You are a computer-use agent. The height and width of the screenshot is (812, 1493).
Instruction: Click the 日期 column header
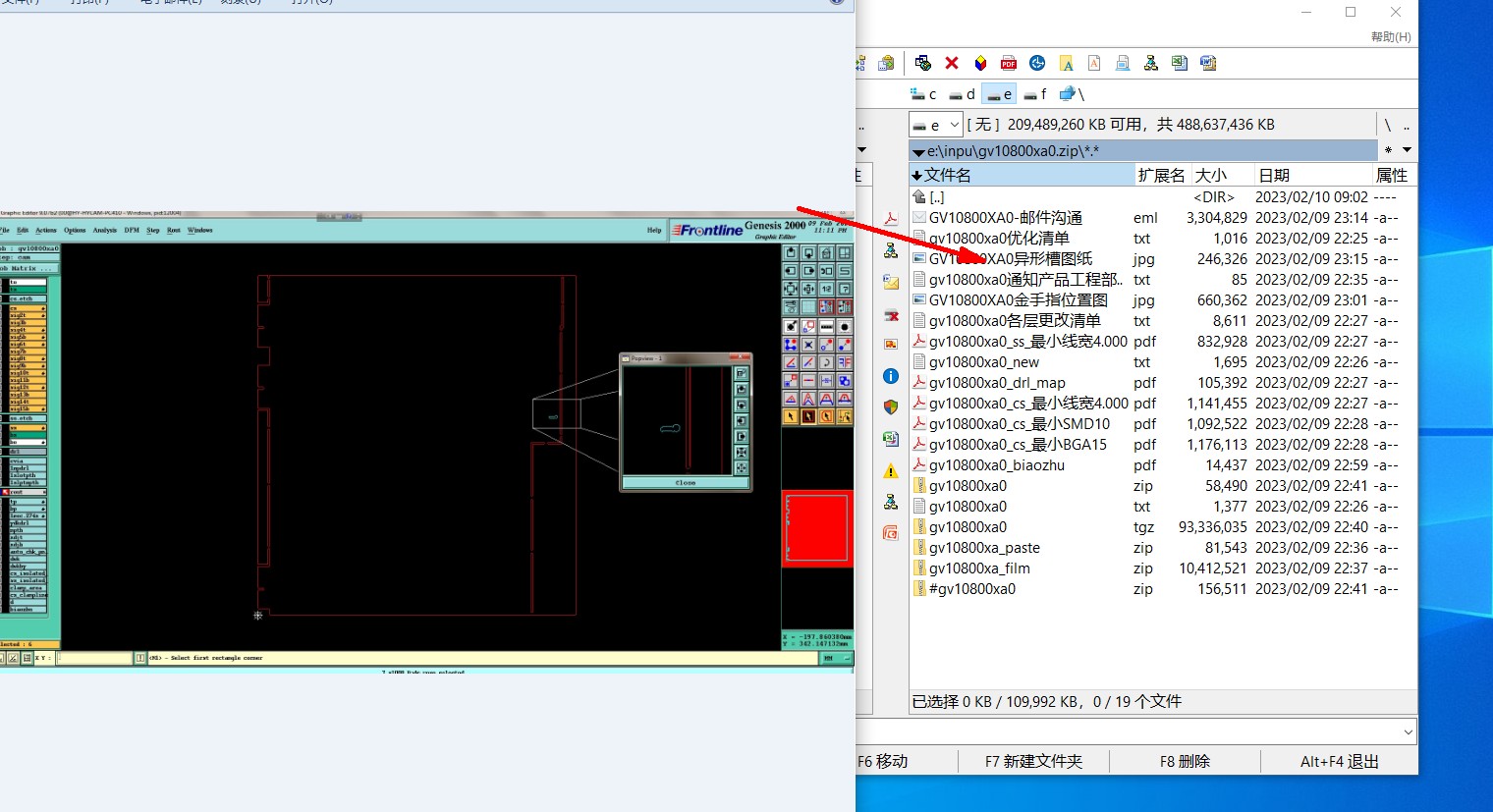(1313, 175)
